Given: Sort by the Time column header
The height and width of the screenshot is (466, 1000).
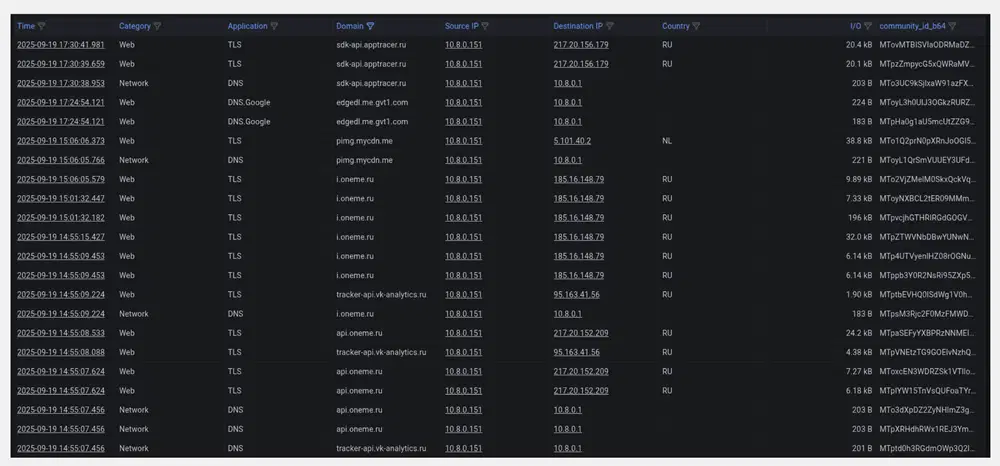Looking at the screenshot, I should pyautogui.click(x=26, y=26).
